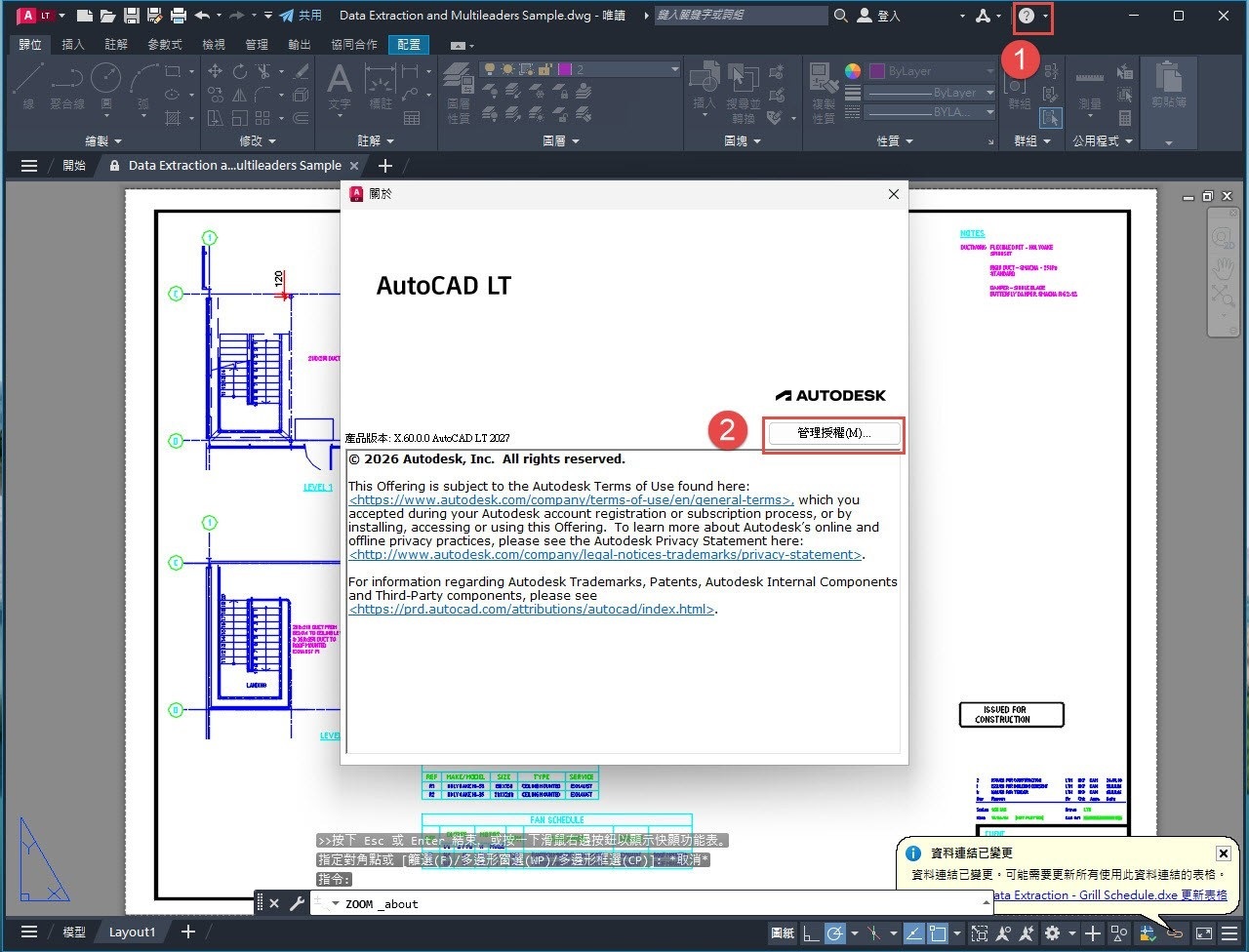Click the Plot printer icon

click(x=179, y=16)
